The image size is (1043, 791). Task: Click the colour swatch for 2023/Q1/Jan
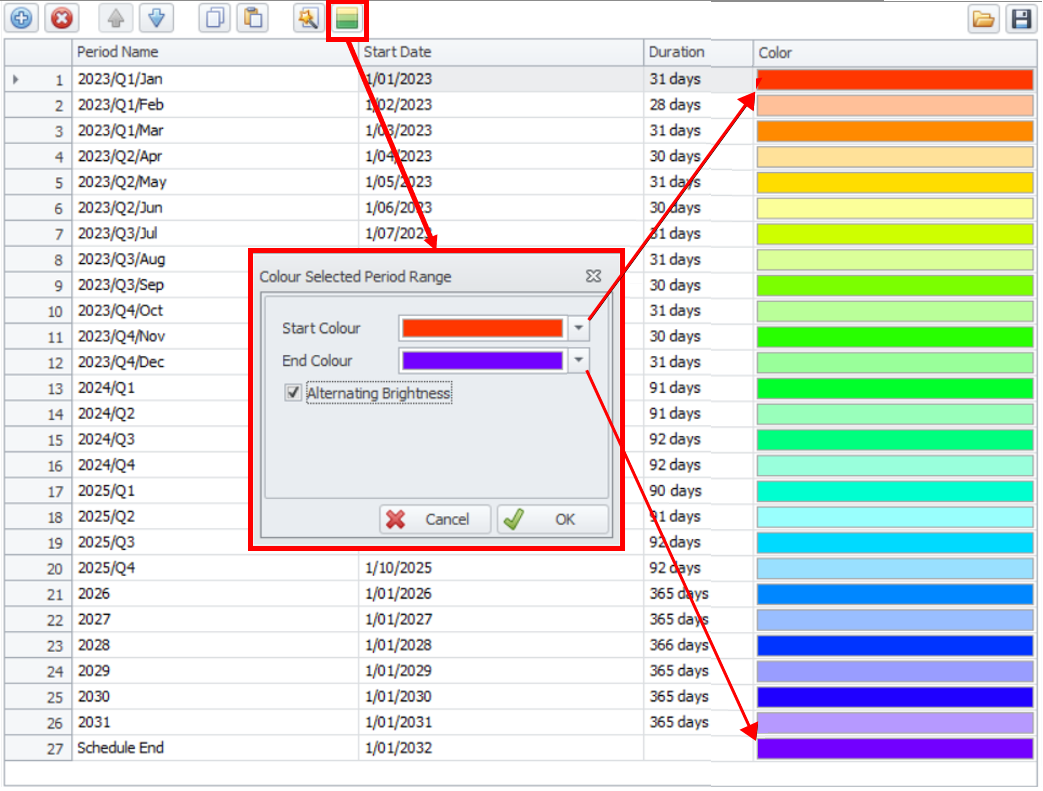[894, 79]
